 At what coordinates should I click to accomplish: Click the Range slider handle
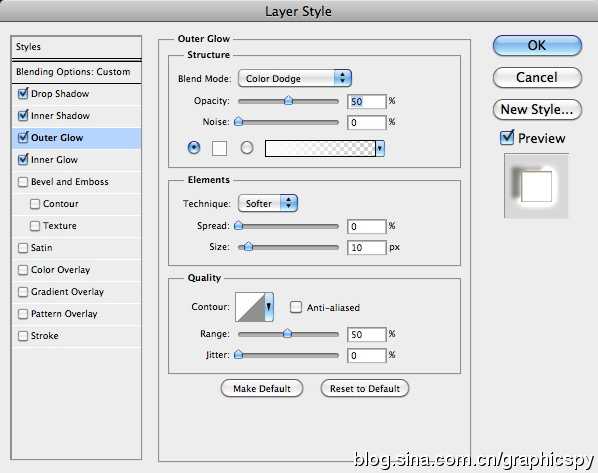click(x=287, y=333)
